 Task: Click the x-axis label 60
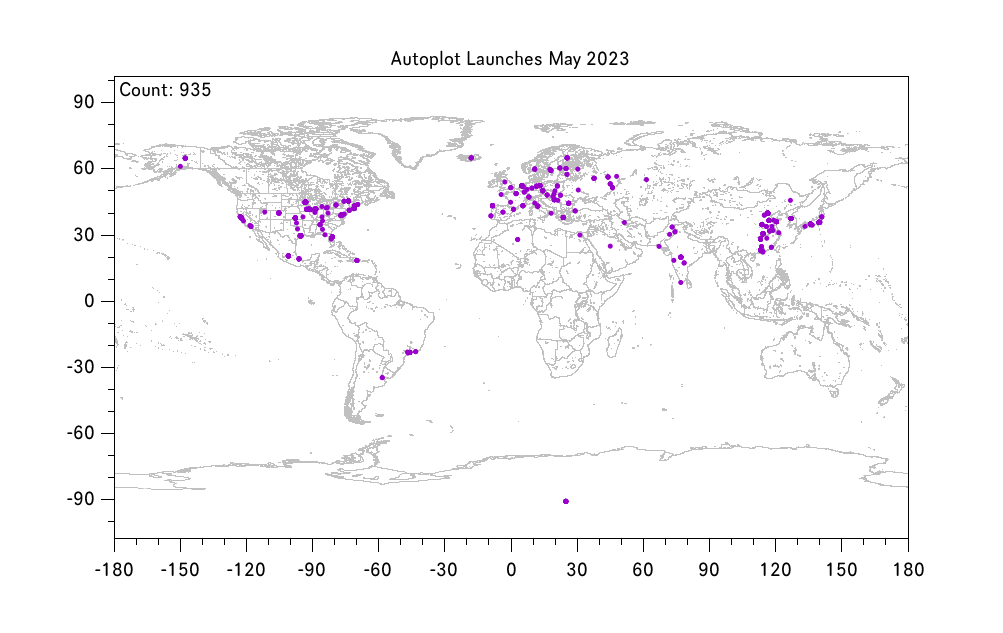(643, 570)
